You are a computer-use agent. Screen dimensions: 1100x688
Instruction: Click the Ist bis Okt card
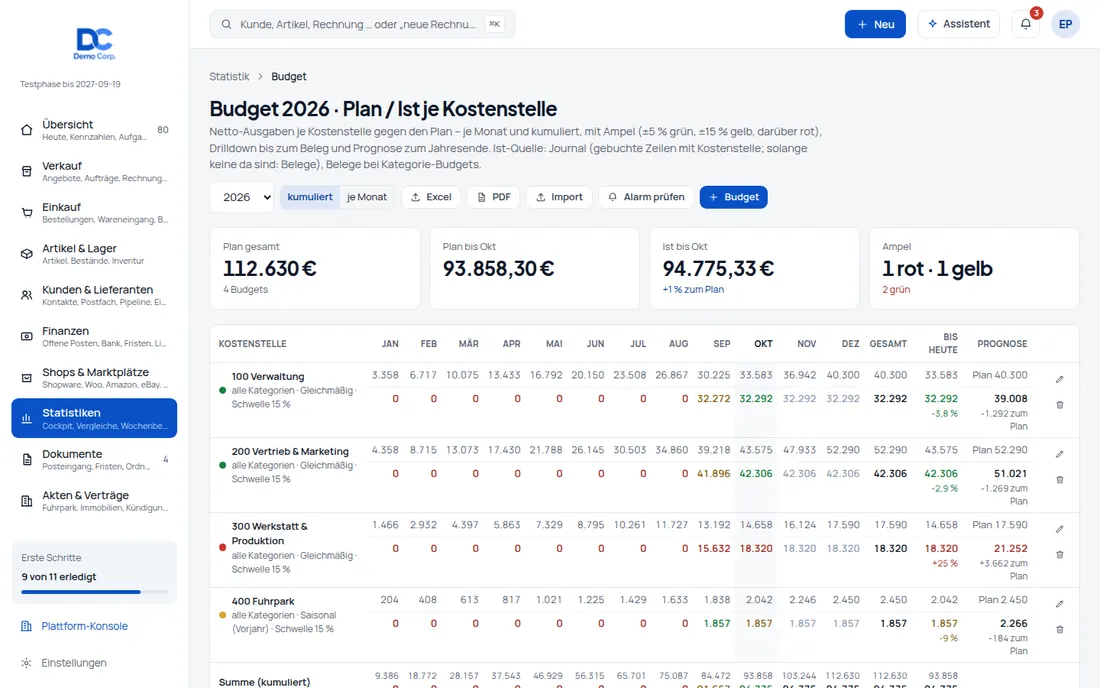tap(754, 268)
